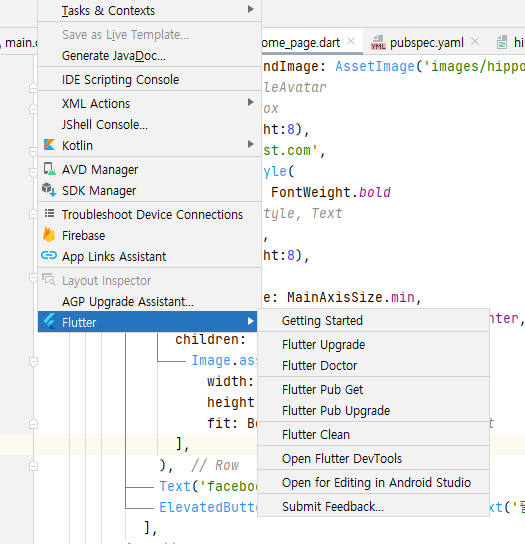The height and width of the screenshot is (544, 525).
Task: Click the Text('facebo line in editor
Action: (x=208, y=486)
